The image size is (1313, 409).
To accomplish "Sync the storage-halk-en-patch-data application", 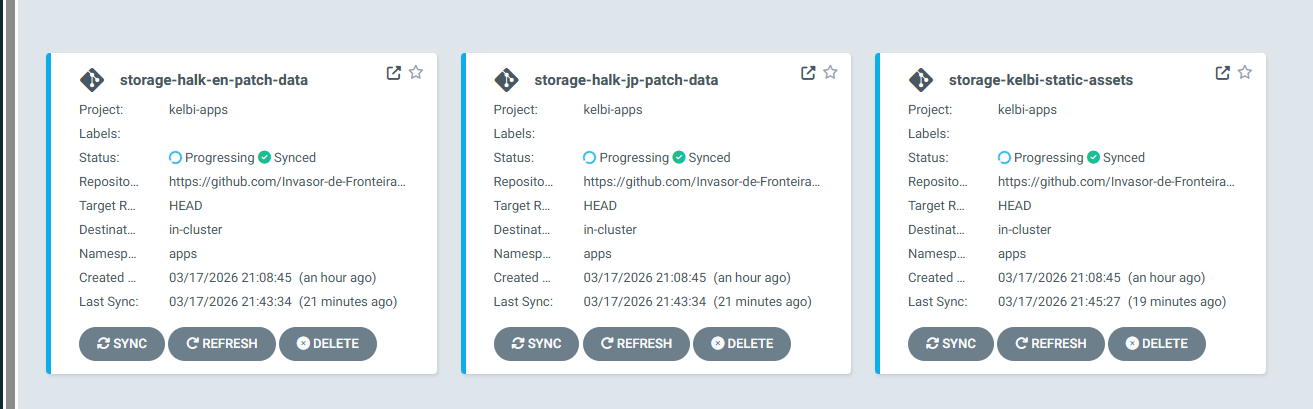I will (122, 343).
